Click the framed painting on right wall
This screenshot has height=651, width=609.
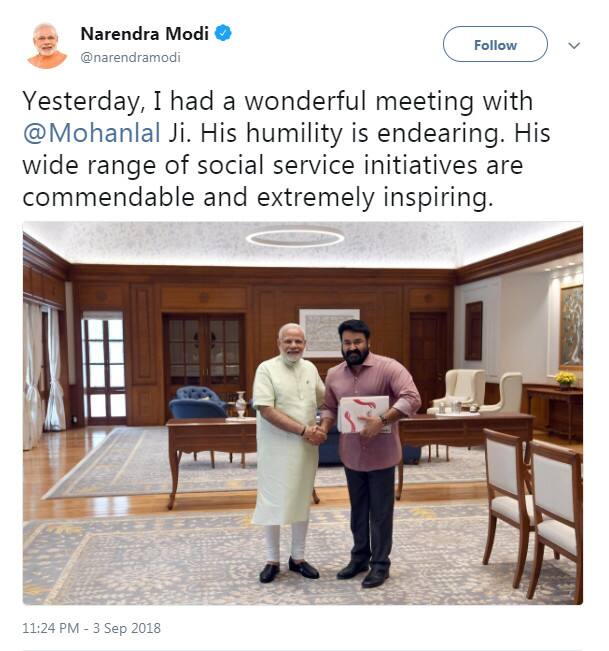pyautogui.click(x=571, y=327)
